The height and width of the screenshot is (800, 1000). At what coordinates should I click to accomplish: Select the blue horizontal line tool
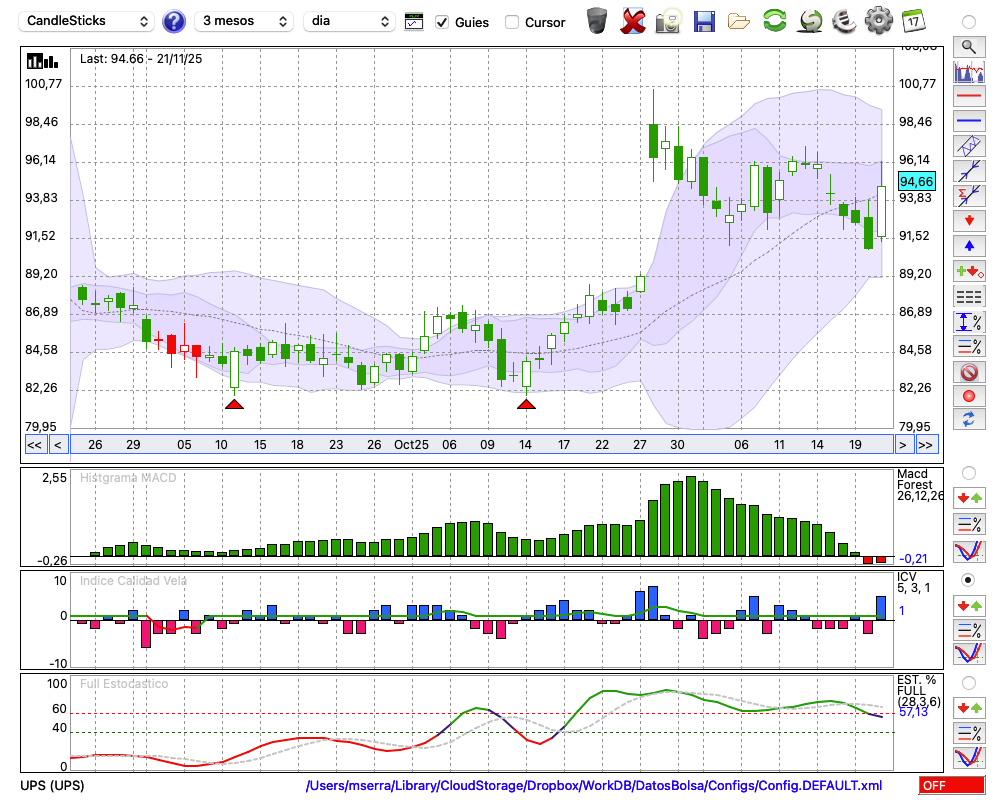[x=968, y=121]
